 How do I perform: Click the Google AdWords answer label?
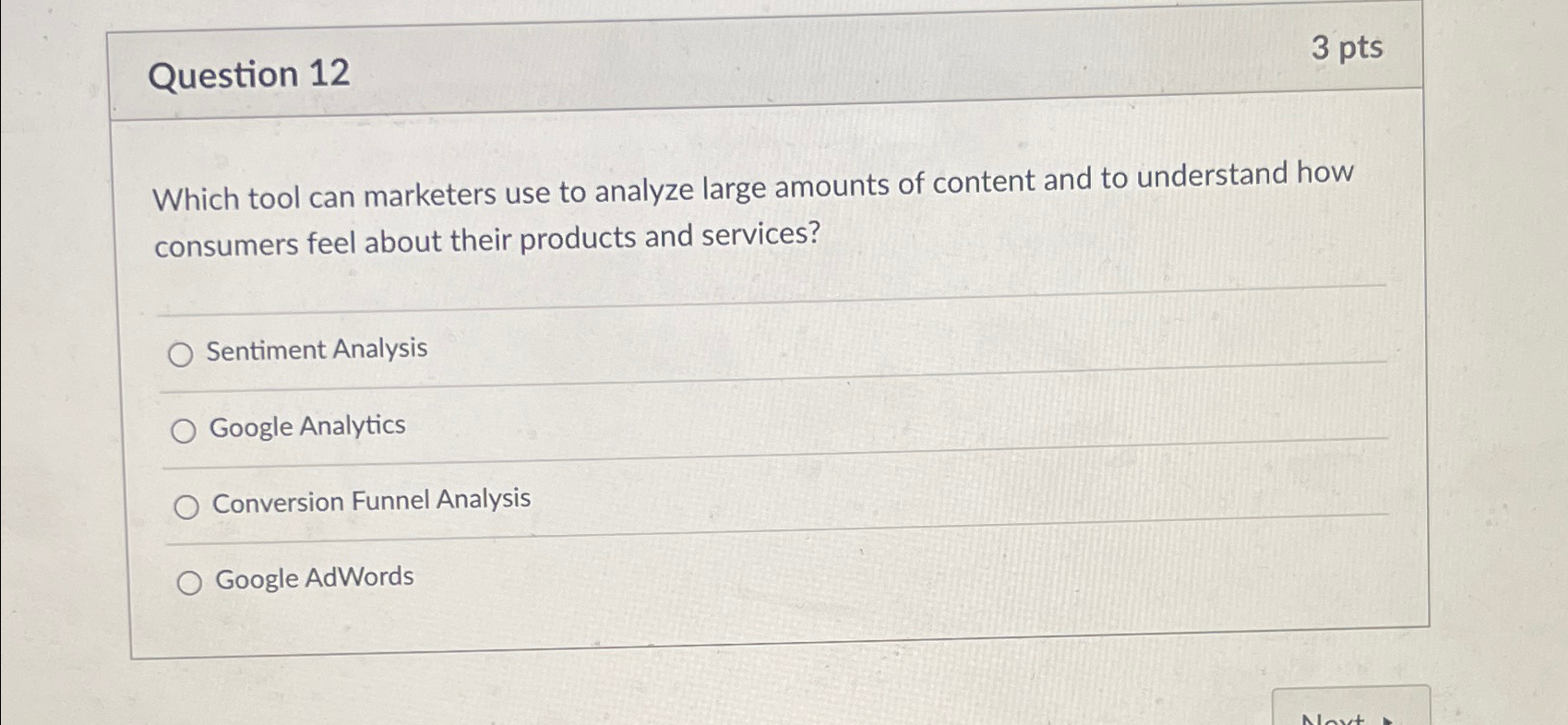313,577
